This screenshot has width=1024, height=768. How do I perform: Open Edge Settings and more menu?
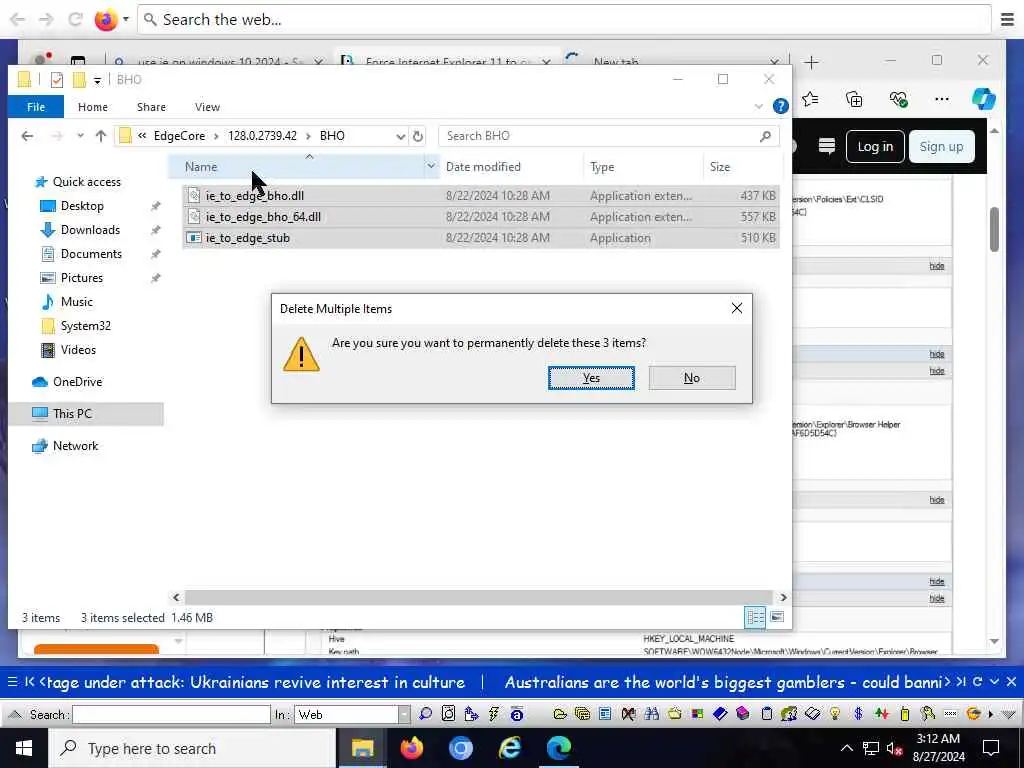tap(941, 99)
